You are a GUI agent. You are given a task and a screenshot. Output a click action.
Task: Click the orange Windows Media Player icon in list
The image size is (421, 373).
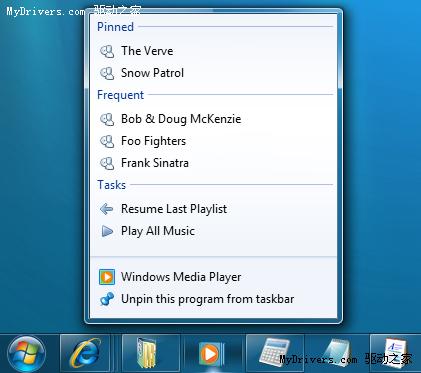pos(107,277)
